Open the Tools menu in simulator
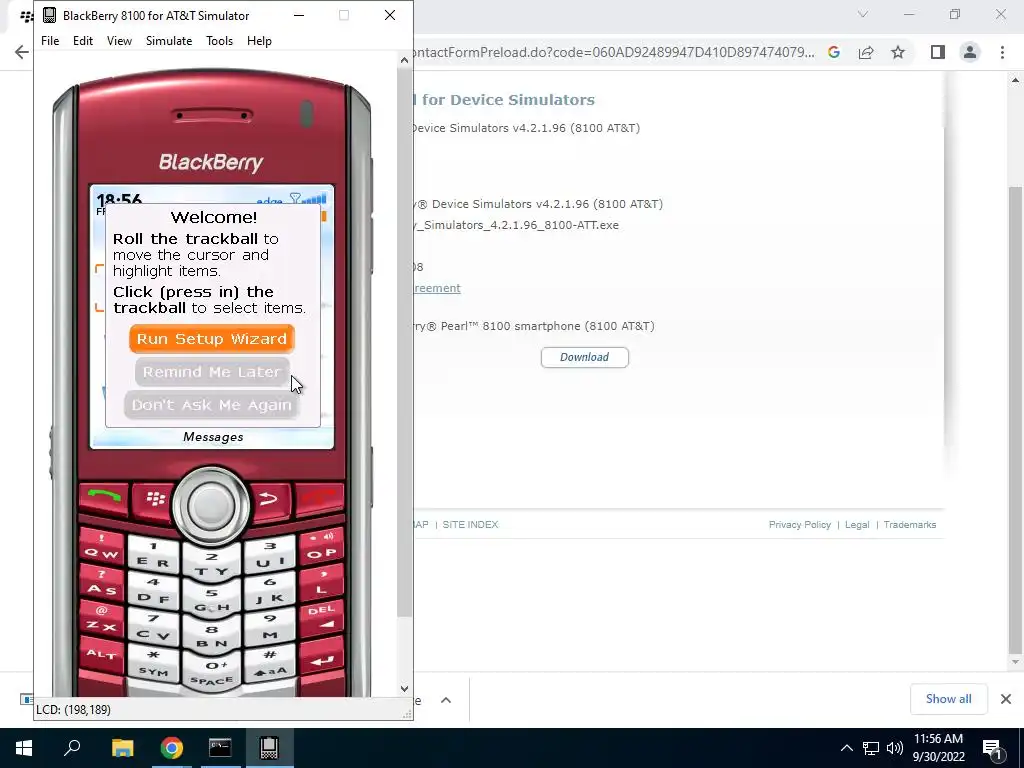1024x768 pixels. (x=219, y=40)
